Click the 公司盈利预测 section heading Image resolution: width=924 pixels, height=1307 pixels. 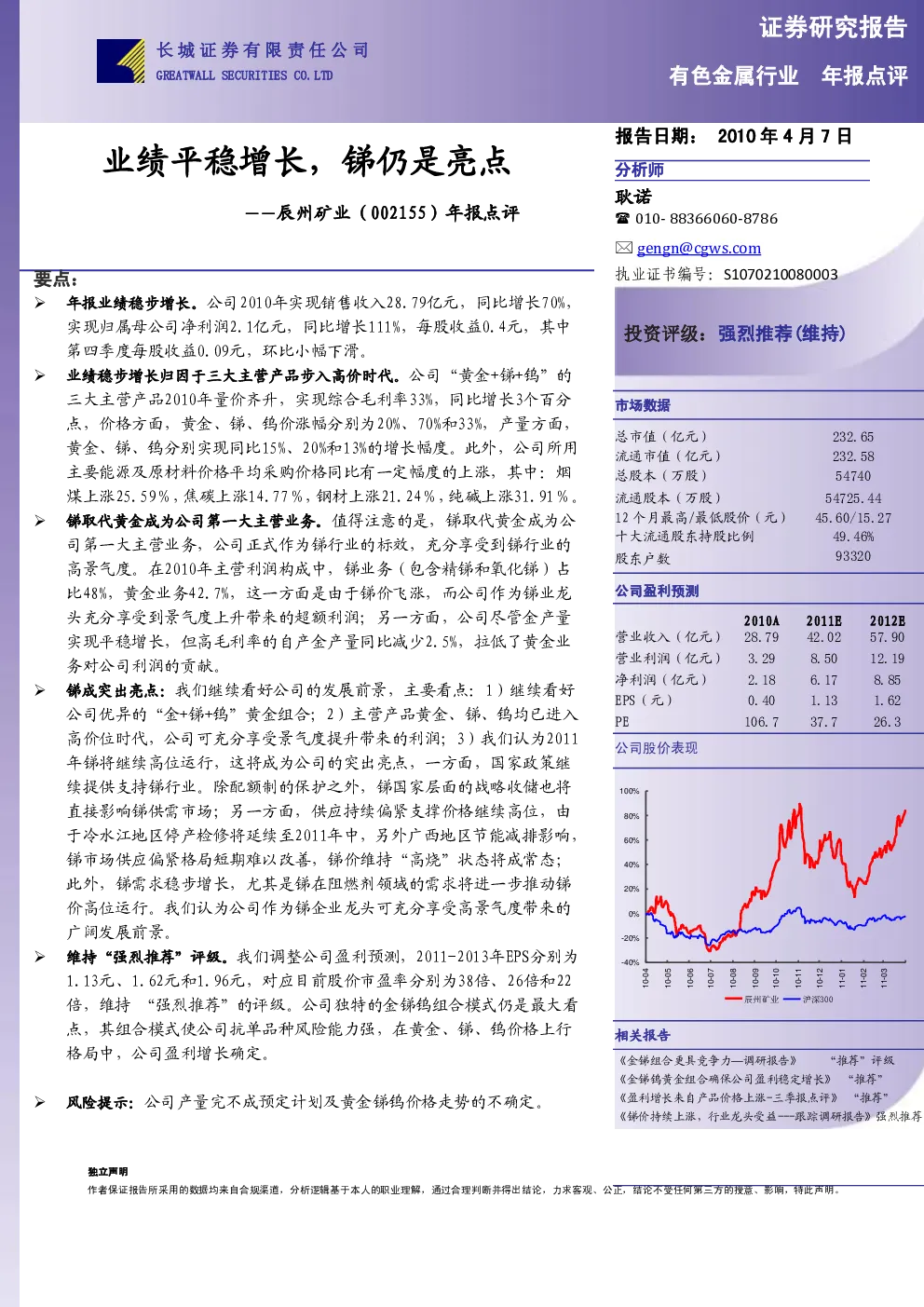[657, 592]
